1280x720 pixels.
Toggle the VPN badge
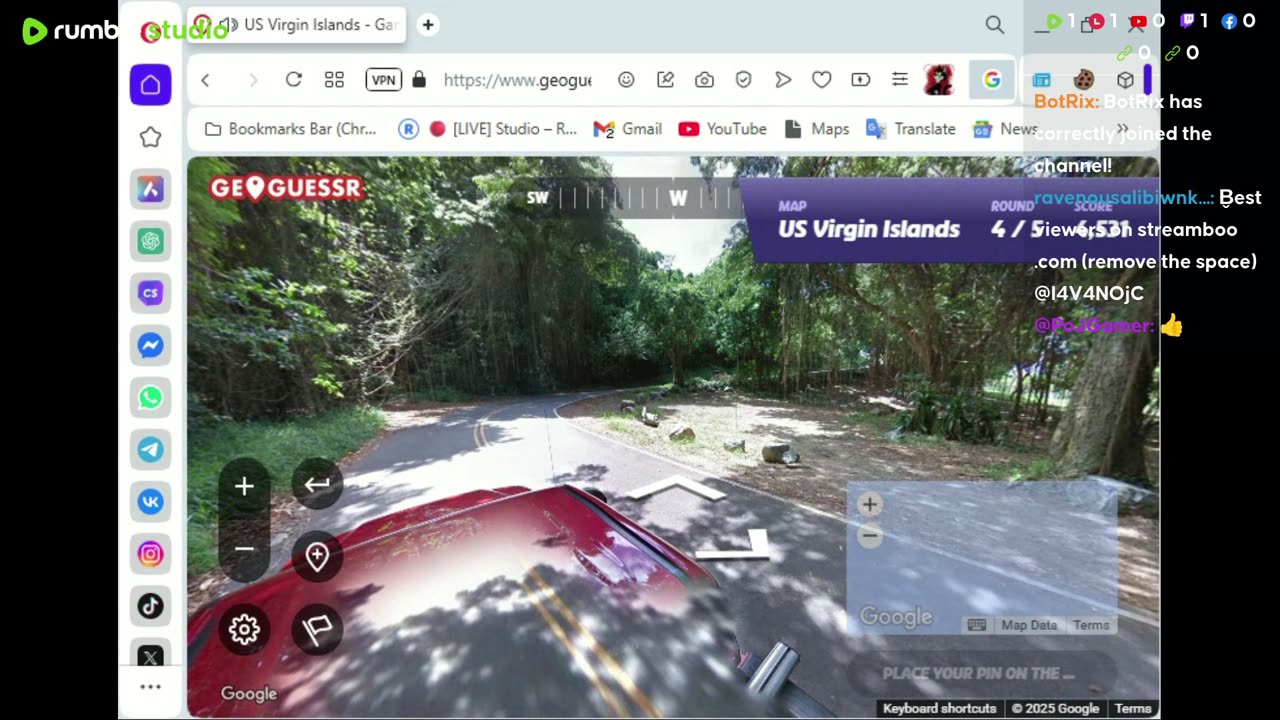pos(384,80)
